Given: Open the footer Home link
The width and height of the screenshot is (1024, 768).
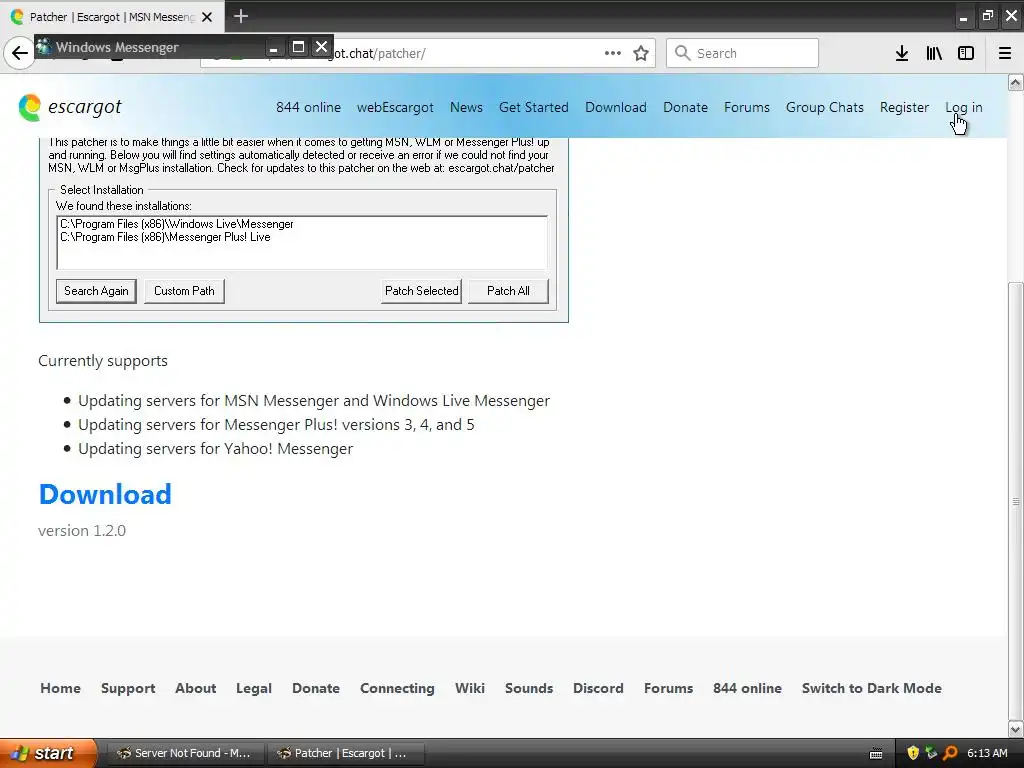Looking at the screenshot, I should click(x=61, y=688).
